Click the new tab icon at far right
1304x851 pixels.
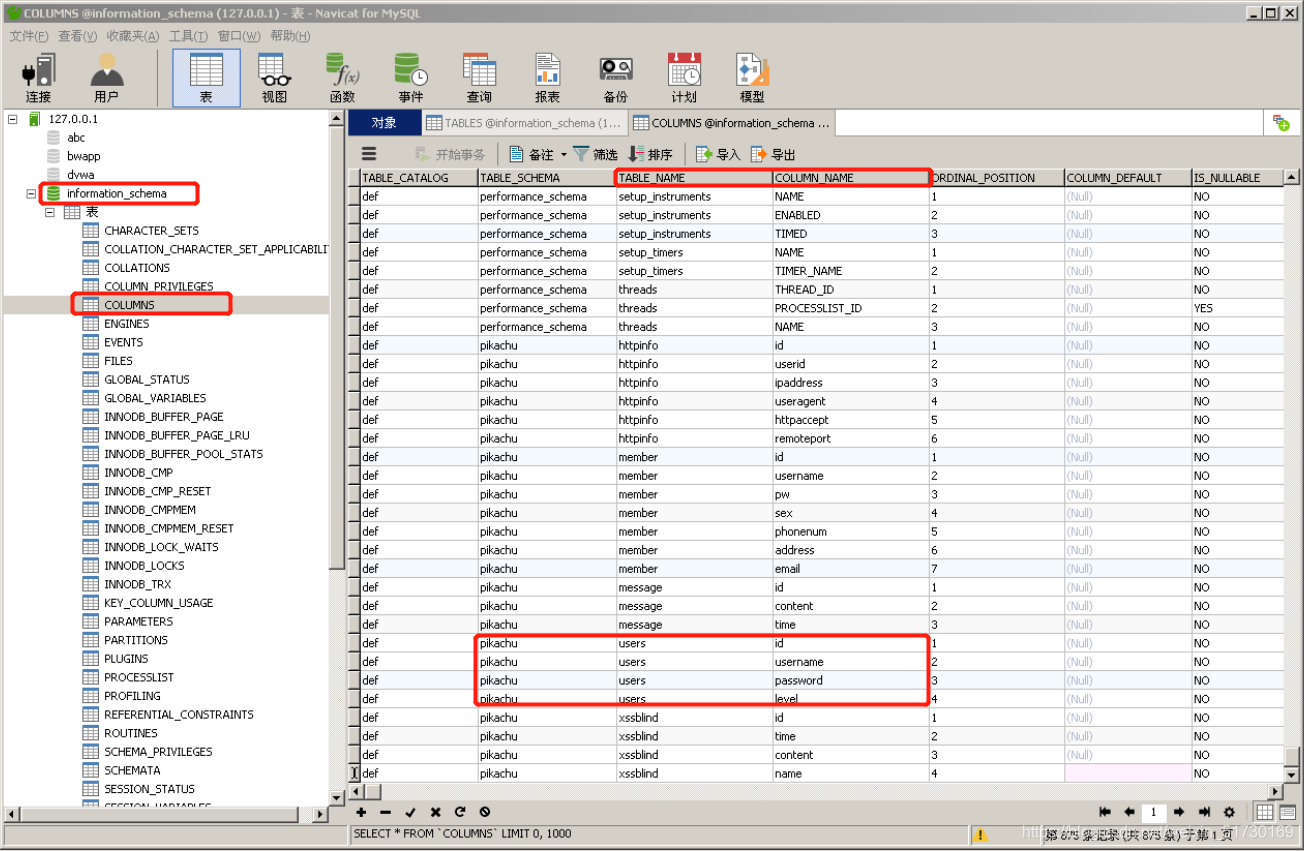tap(1281, 122)
